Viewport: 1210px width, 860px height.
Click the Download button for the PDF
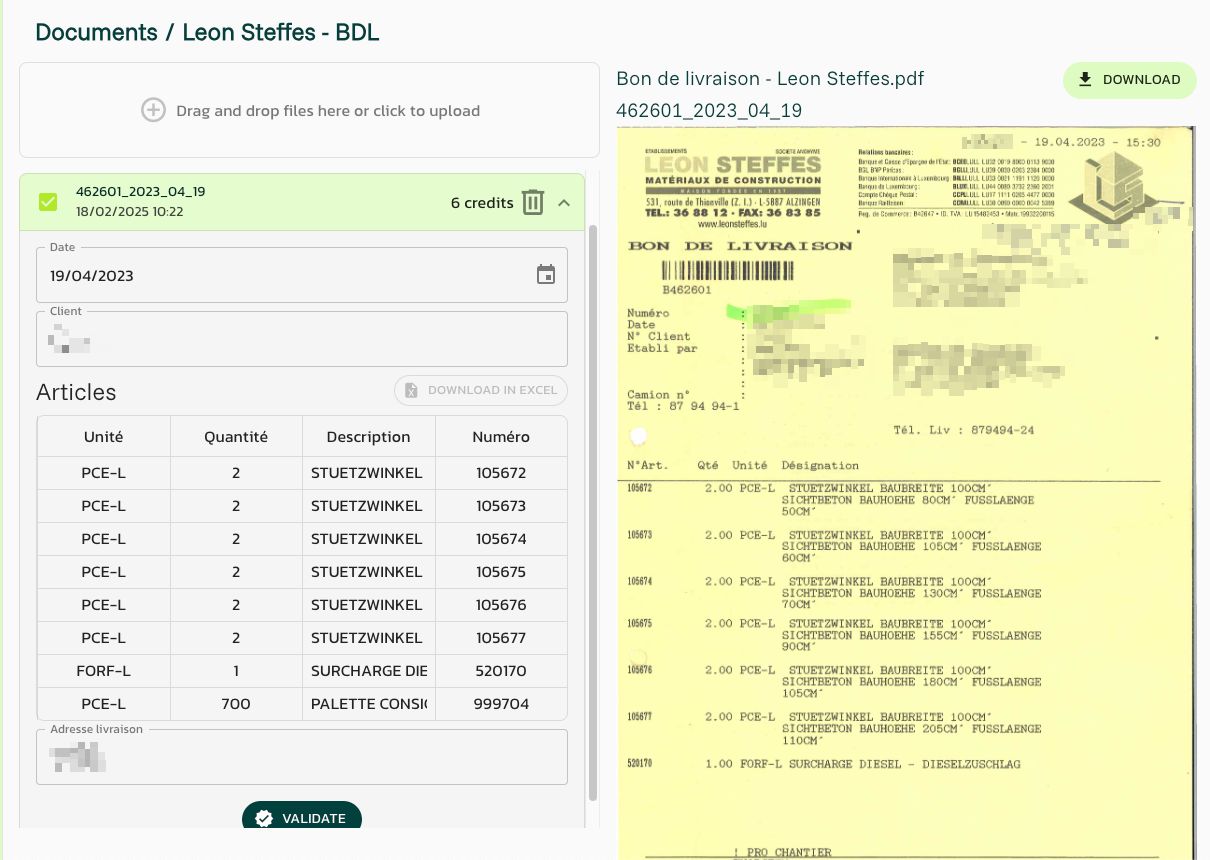(x=1129, y=80)
